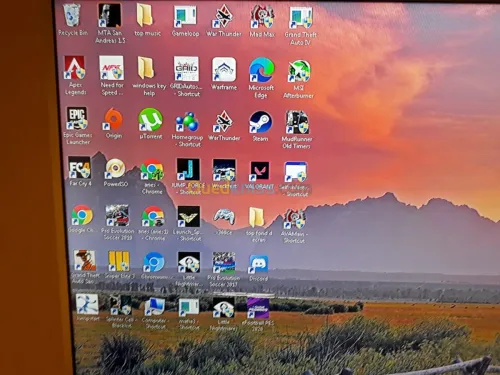Image resolution: width=500 pixels, height=375 pixels.
Task: Open PowerISO
Action: coord(115,169)
